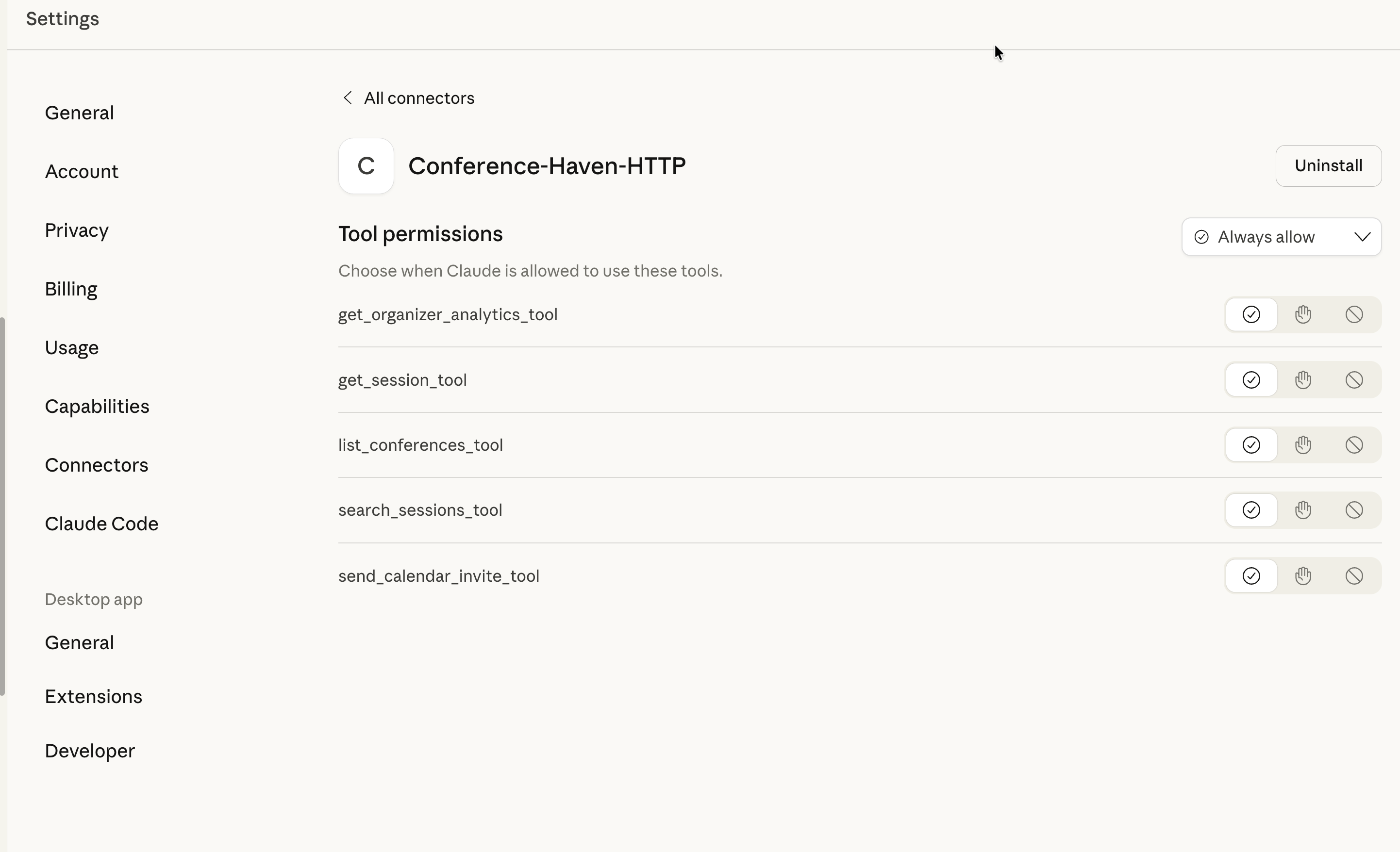1400x852 pixels.
Task: Click the Conference-Haven-HTTP connector icon
Action: tap(366, 165)
